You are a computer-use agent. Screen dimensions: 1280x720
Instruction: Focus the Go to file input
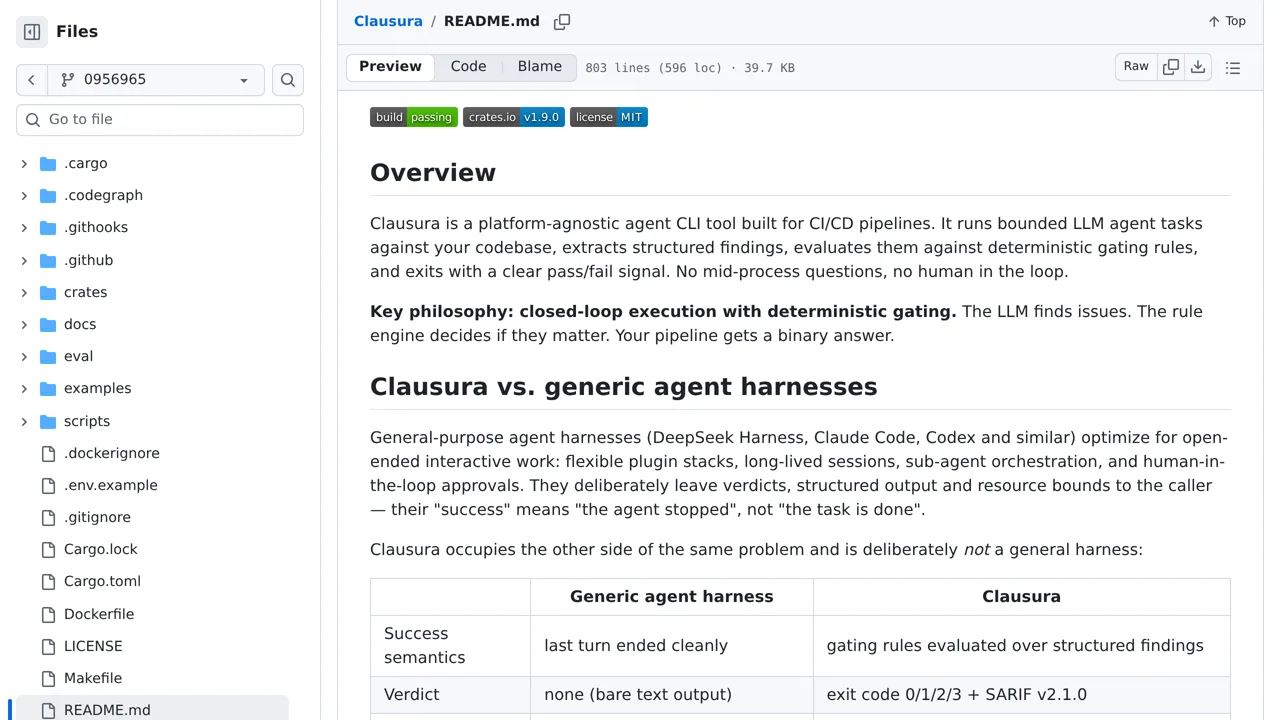[160, 119]
